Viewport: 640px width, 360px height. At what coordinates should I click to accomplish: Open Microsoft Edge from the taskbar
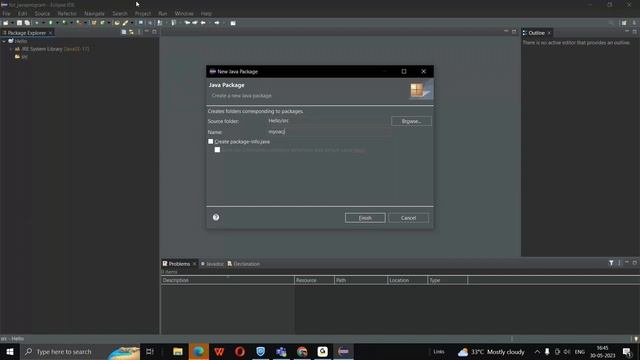point(199,351)
